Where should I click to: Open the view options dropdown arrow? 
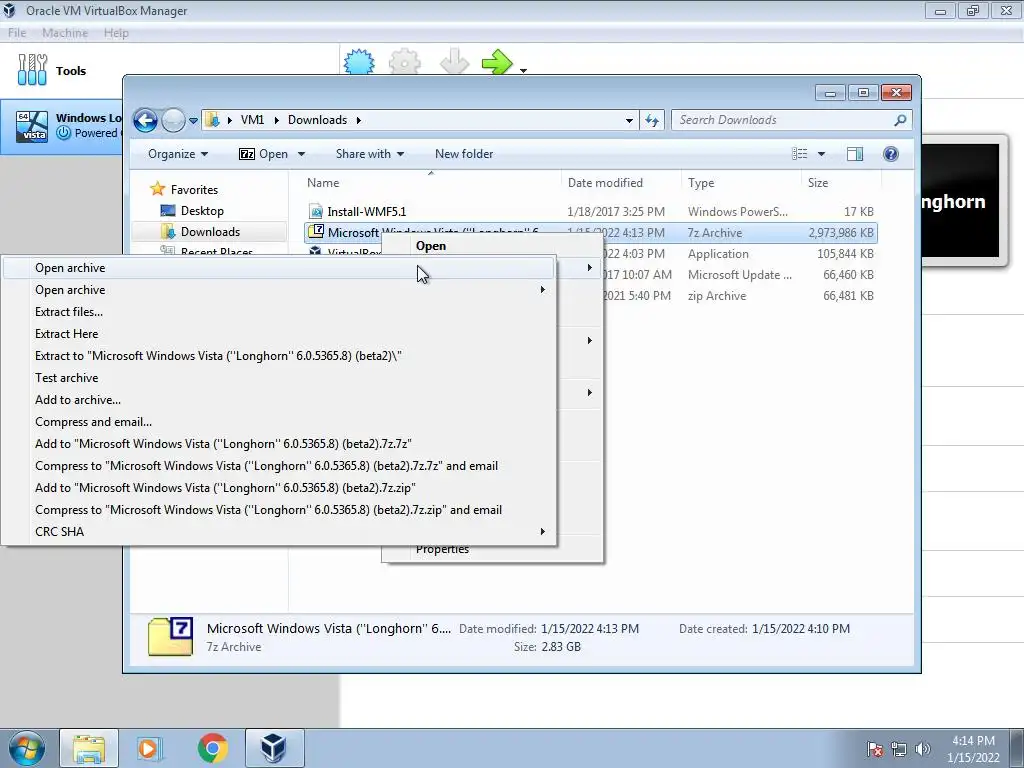coord(822,154)
